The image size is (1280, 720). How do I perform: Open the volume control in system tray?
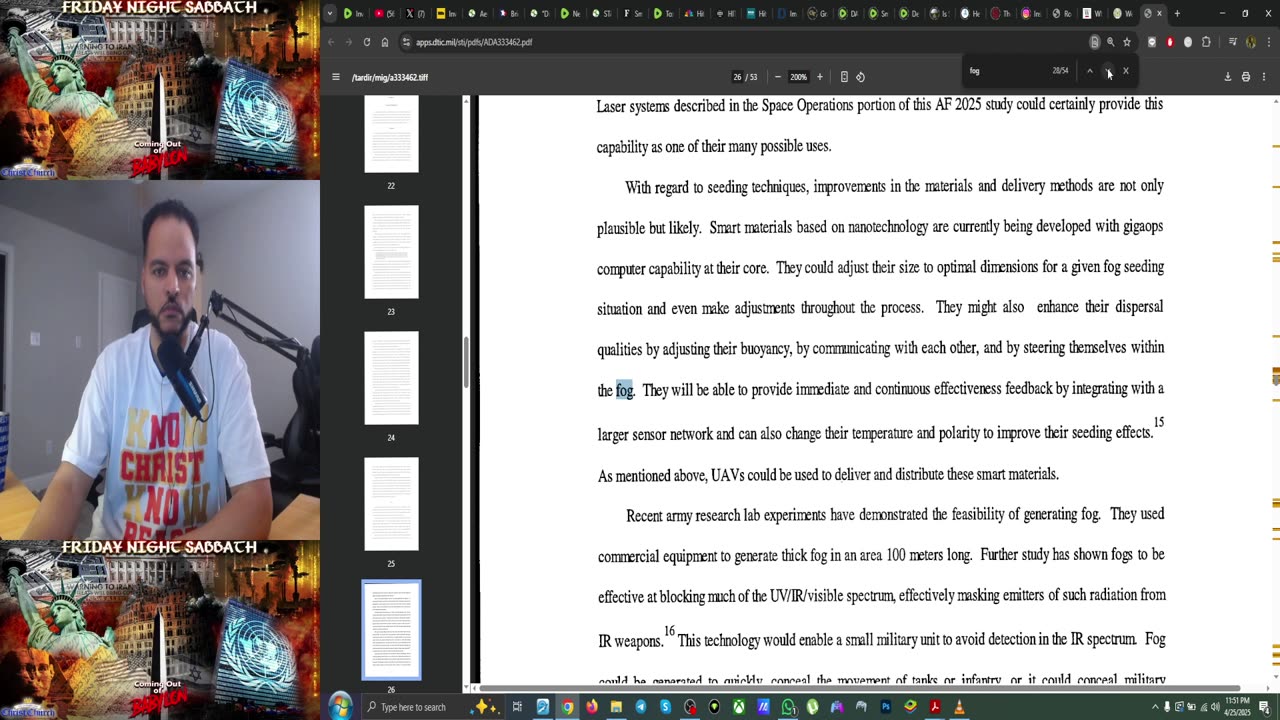[x=1215, y=707]
